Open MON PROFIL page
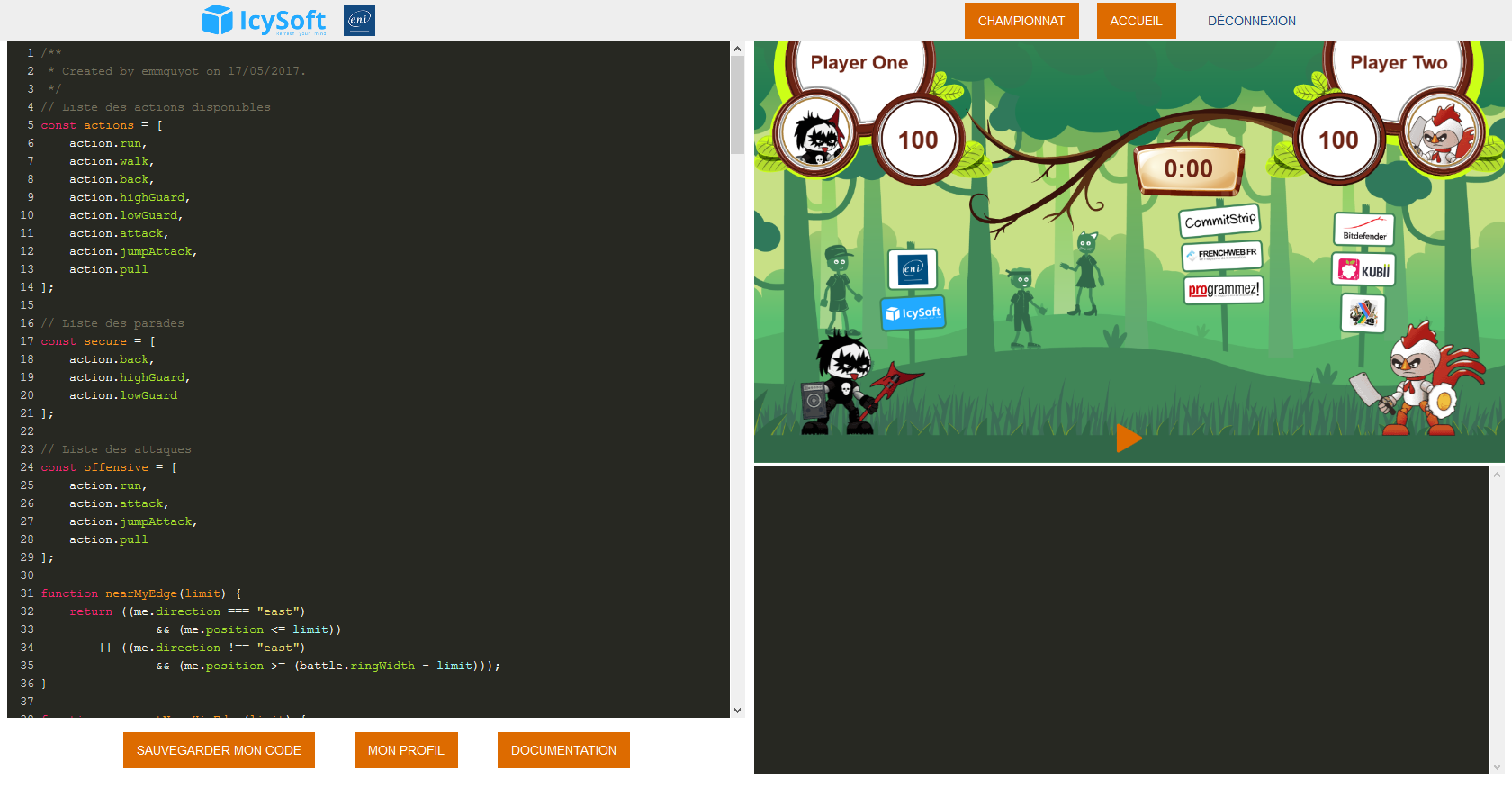Screen dimensions: 1512x806 [x=406, y=750]
